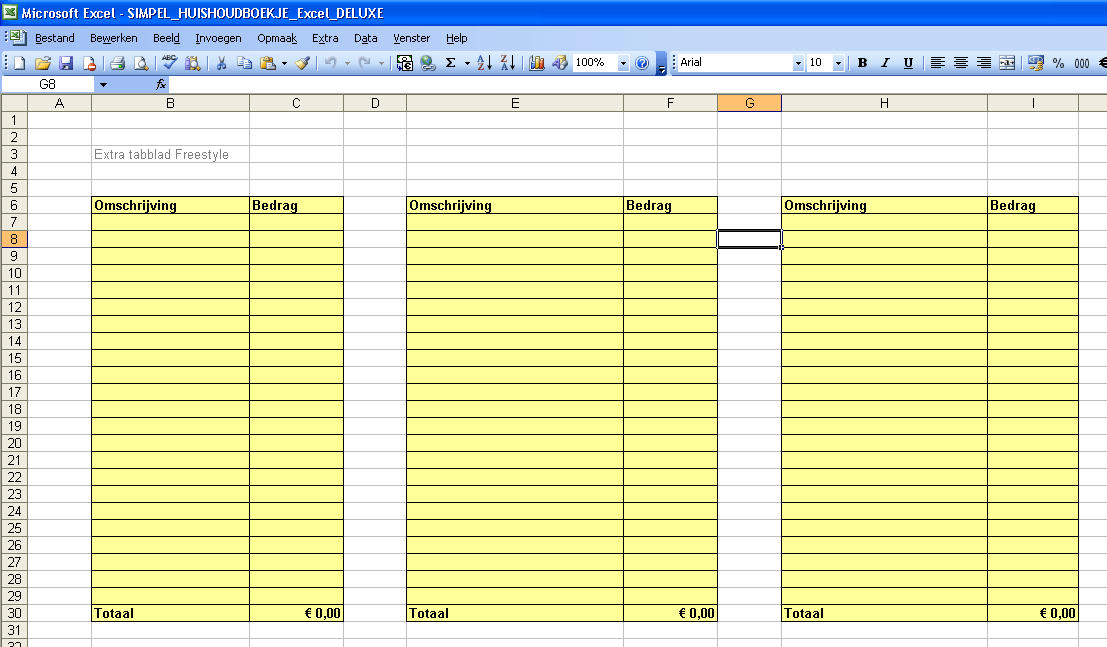Expand the 100% zoom dropdown
The image size is (1107, 647).
pyautogui.click(x=623, y=63)
